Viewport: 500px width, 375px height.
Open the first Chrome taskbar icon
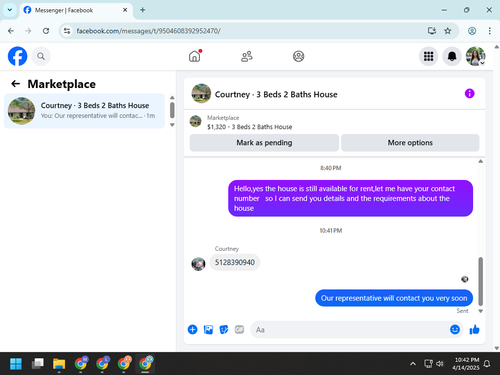point(81,363)
